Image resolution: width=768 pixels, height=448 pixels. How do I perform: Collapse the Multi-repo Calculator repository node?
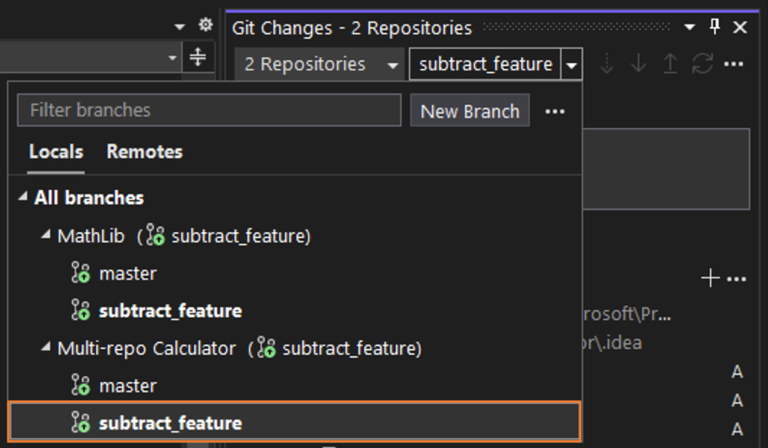[45, 348]
